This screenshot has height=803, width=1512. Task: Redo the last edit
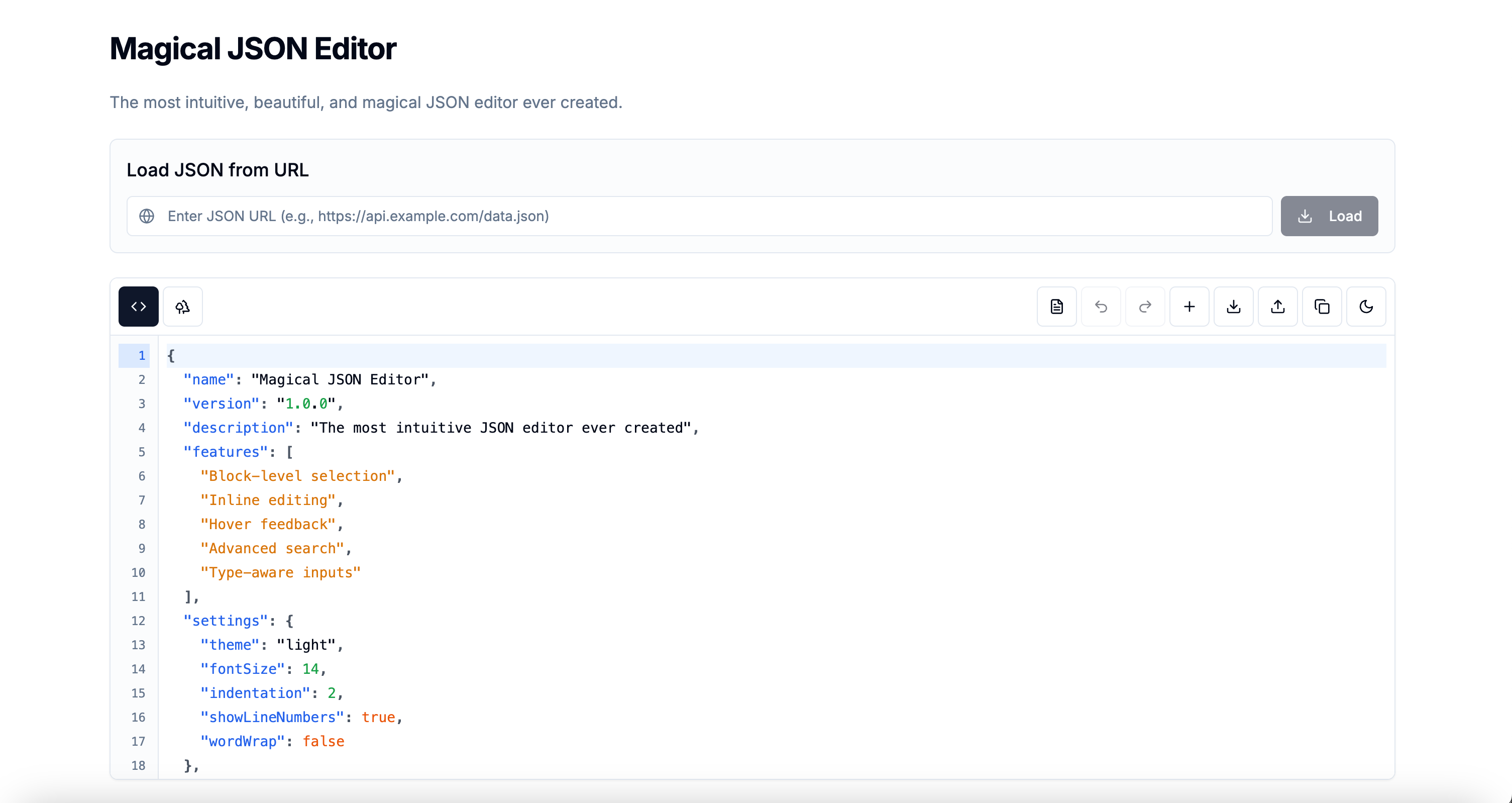click(x=1145, y=307)
